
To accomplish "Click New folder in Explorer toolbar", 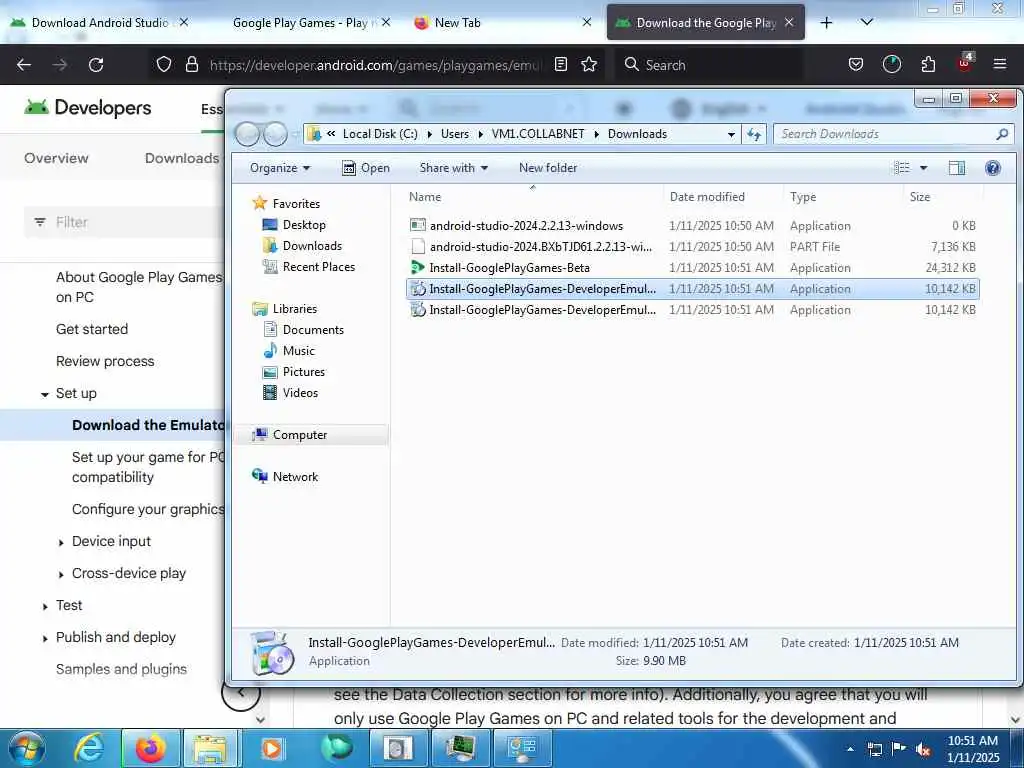I will pyautogui.click(x=548, y=168).
